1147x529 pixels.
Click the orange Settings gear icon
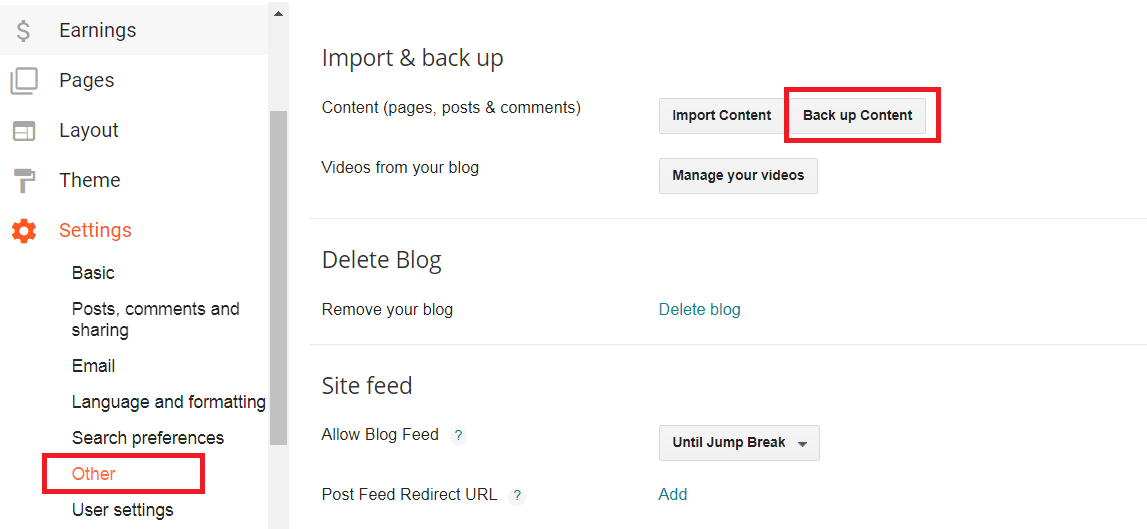coord(24,231)
